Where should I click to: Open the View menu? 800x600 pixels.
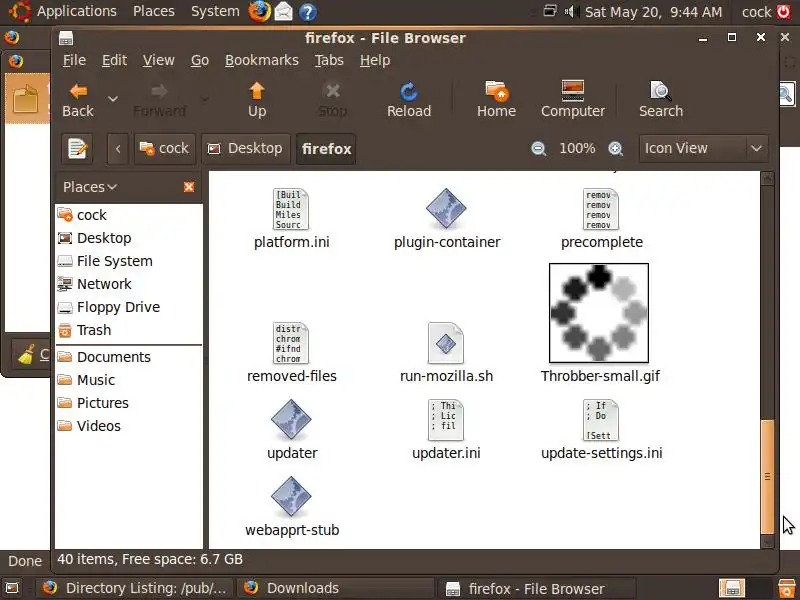tap(158, 60)
